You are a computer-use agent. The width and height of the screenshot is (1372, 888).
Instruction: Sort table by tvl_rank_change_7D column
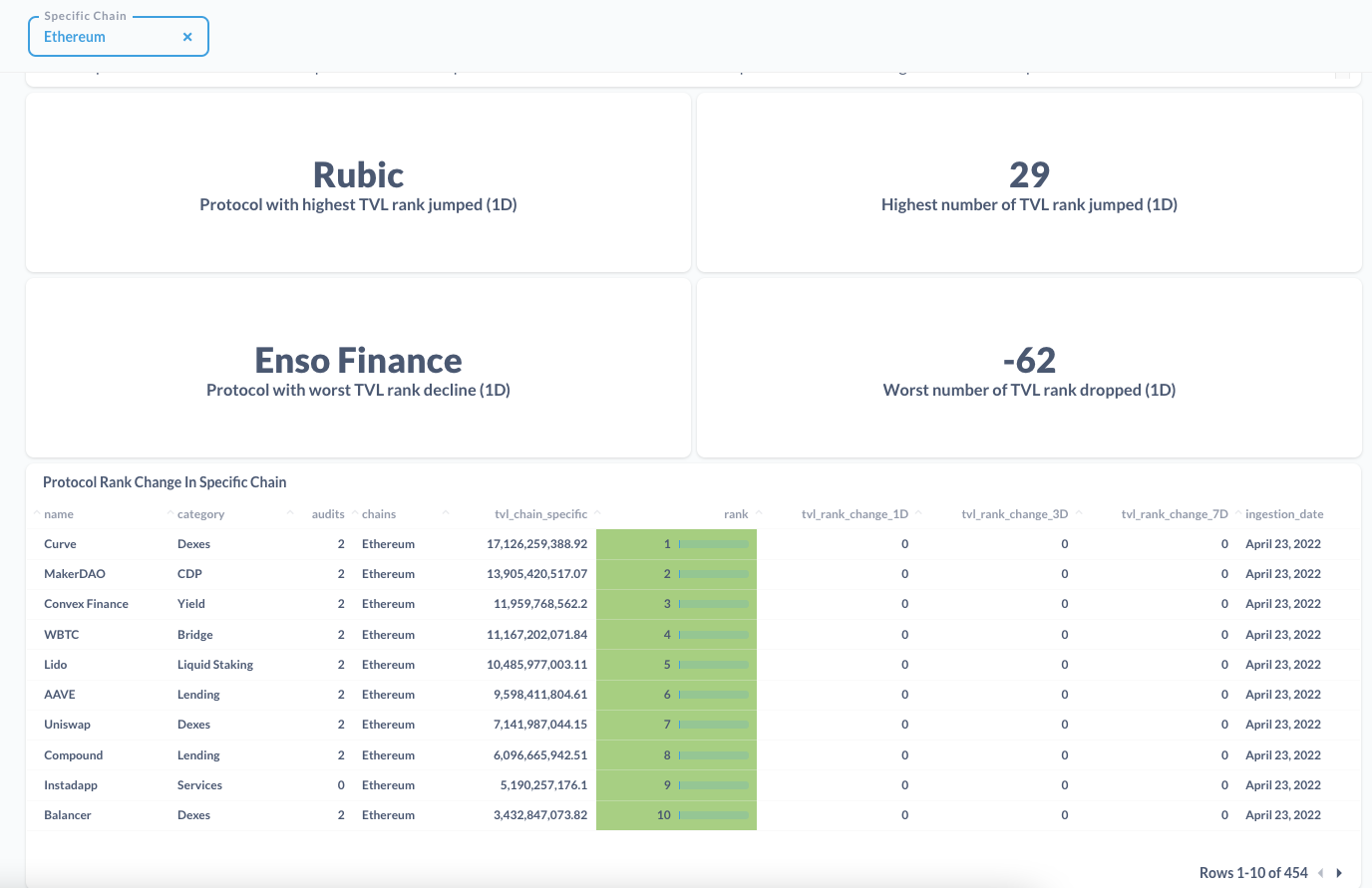point(1175,514)
